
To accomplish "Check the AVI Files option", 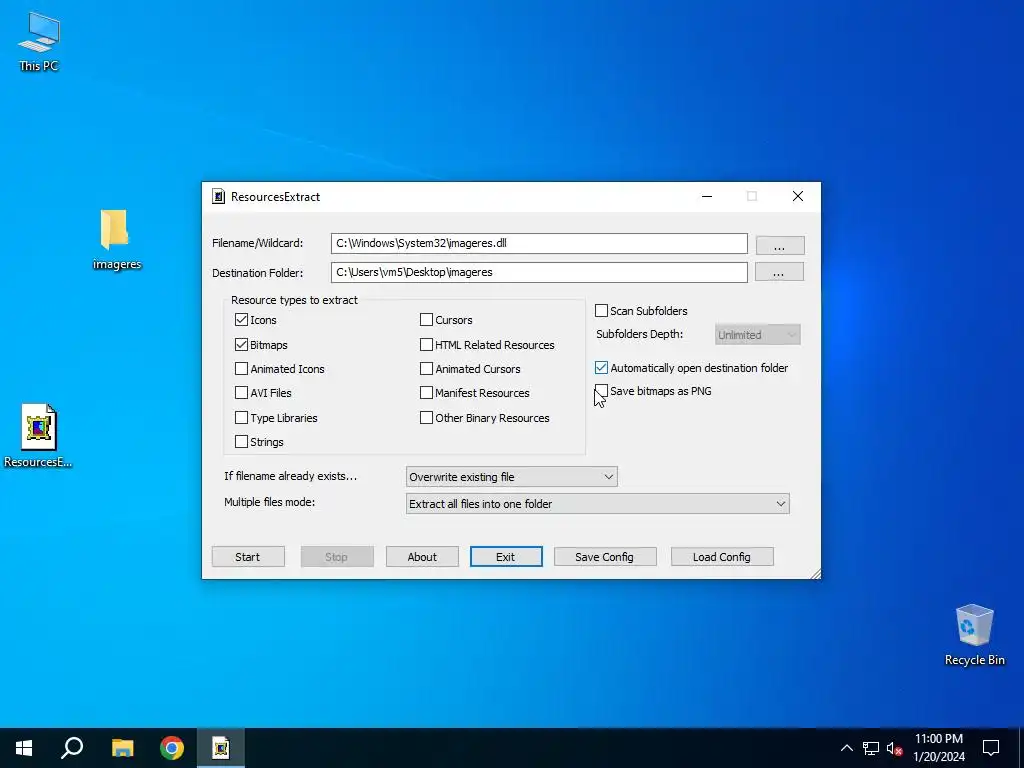I will tap(241, 393).
